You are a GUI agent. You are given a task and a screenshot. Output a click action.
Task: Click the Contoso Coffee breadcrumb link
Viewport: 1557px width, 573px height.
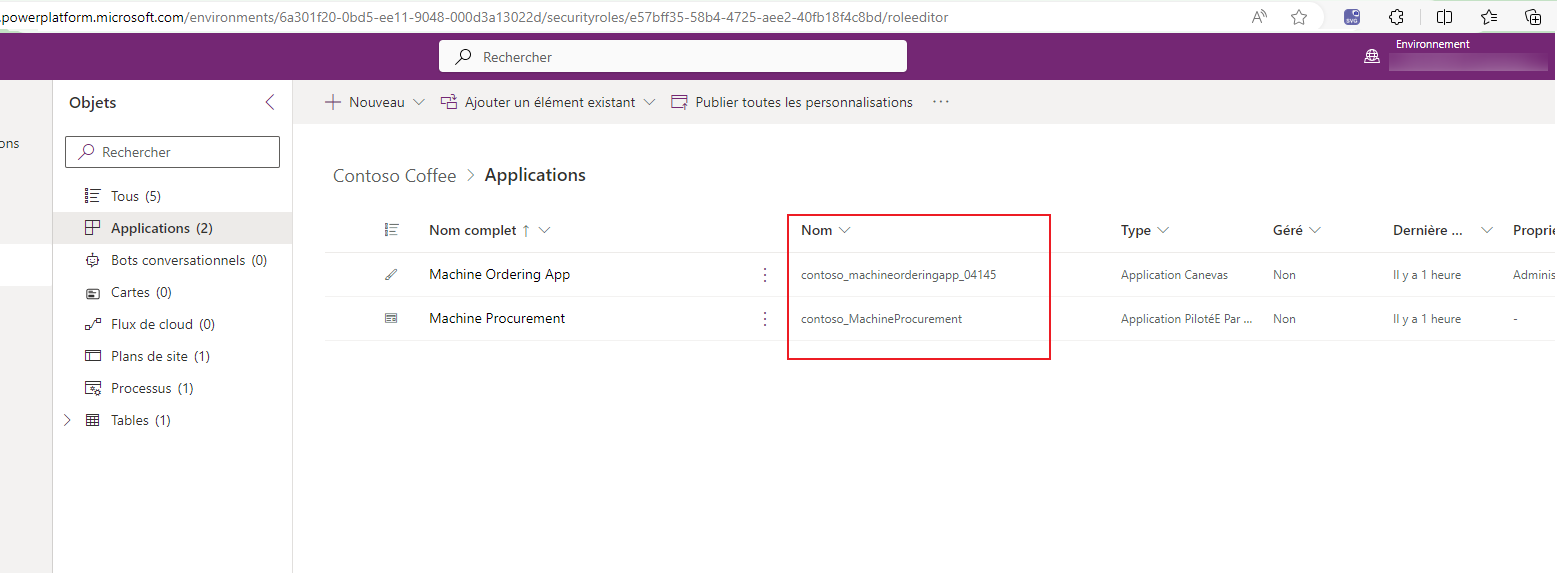coord(394,175)
